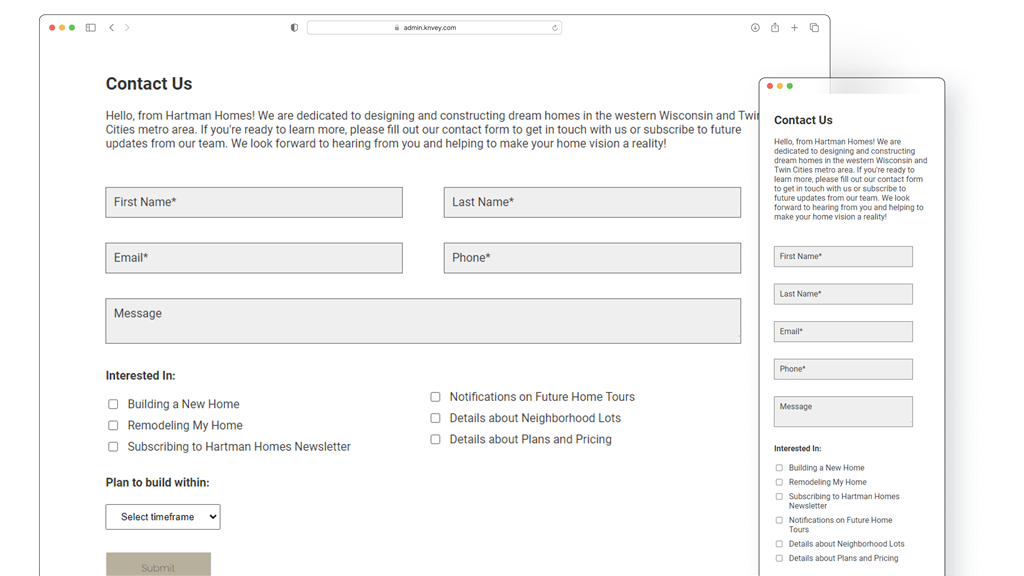Screen dimensions: 1024x576
Task: Click the green maximize dot of small window
Action: click(x=790, y=86)
